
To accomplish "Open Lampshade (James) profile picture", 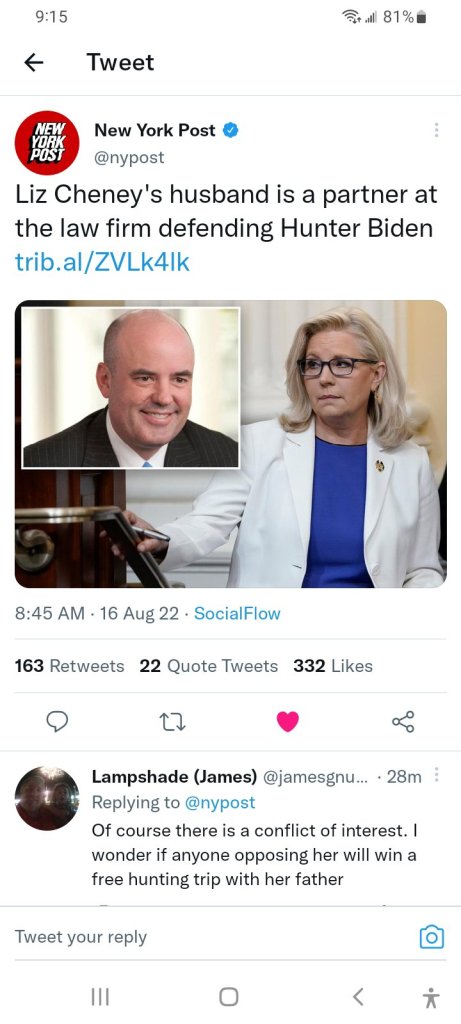I will [47, 798].
